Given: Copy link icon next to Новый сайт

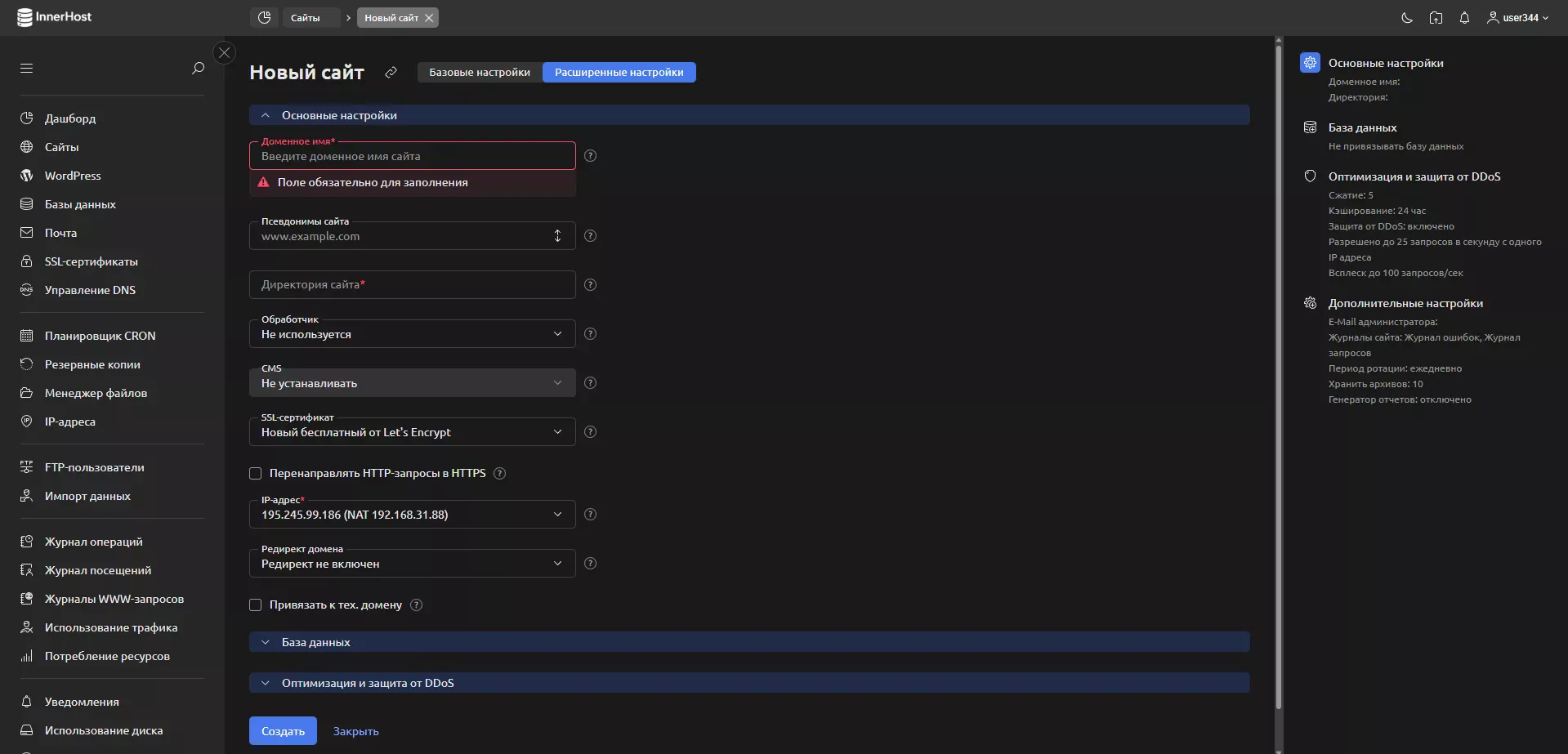Looking at the screenshot, I should [391, 73].
